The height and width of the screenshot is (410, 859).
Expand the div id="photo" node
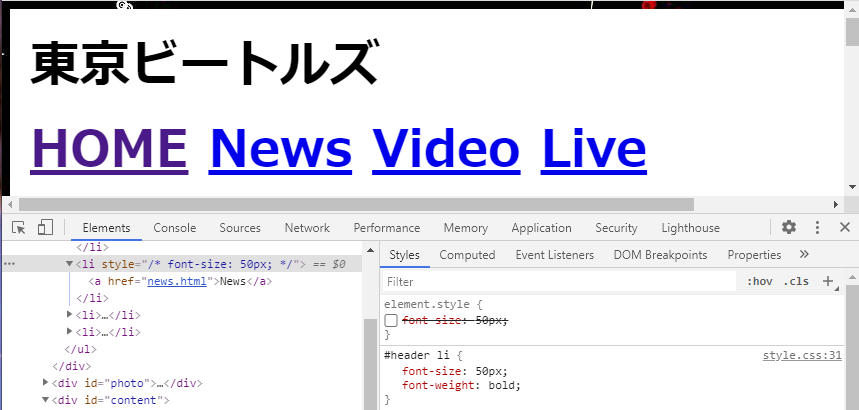click(46, 383)
